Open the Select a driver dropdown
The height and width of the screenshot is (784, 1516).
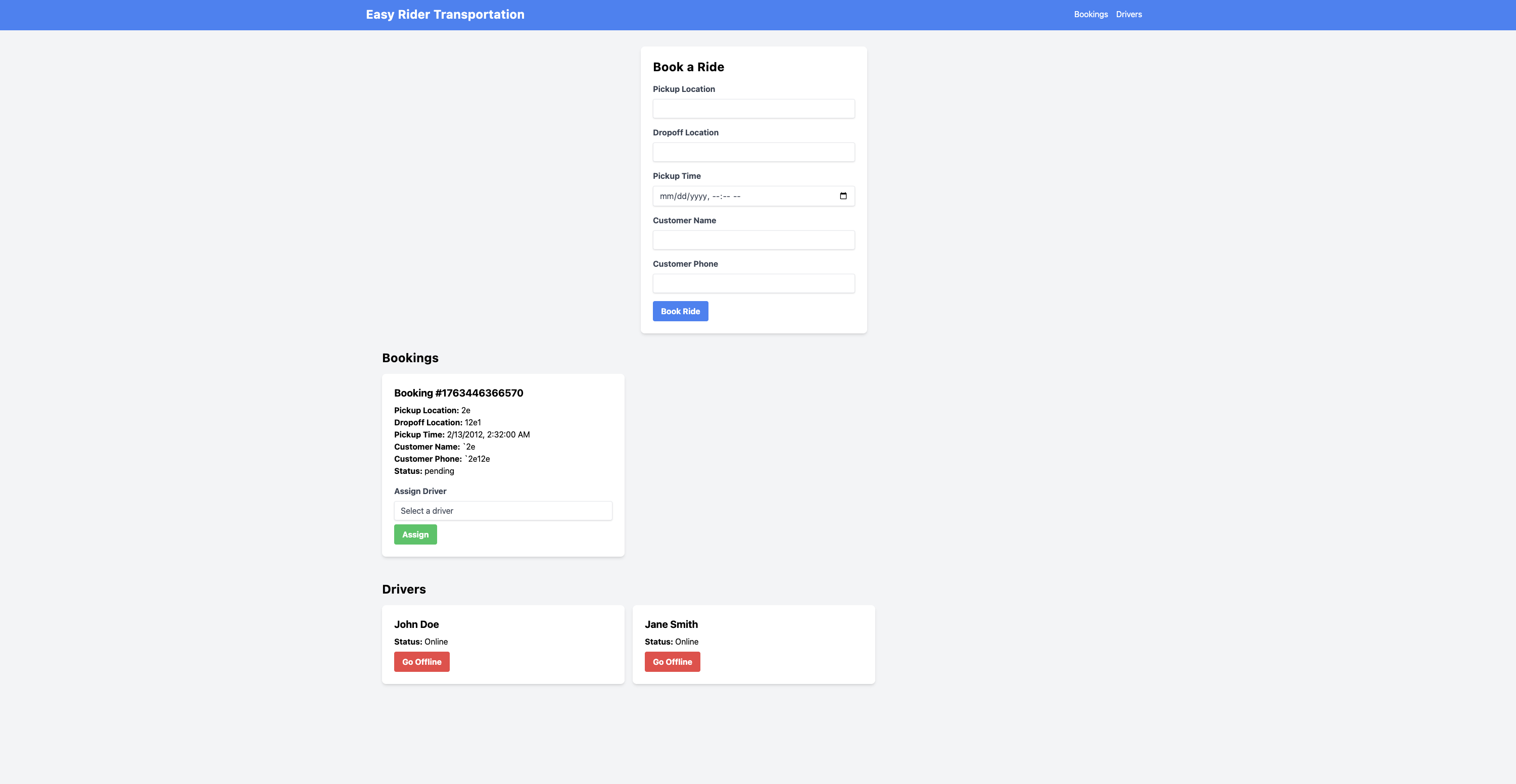[503, 511]
